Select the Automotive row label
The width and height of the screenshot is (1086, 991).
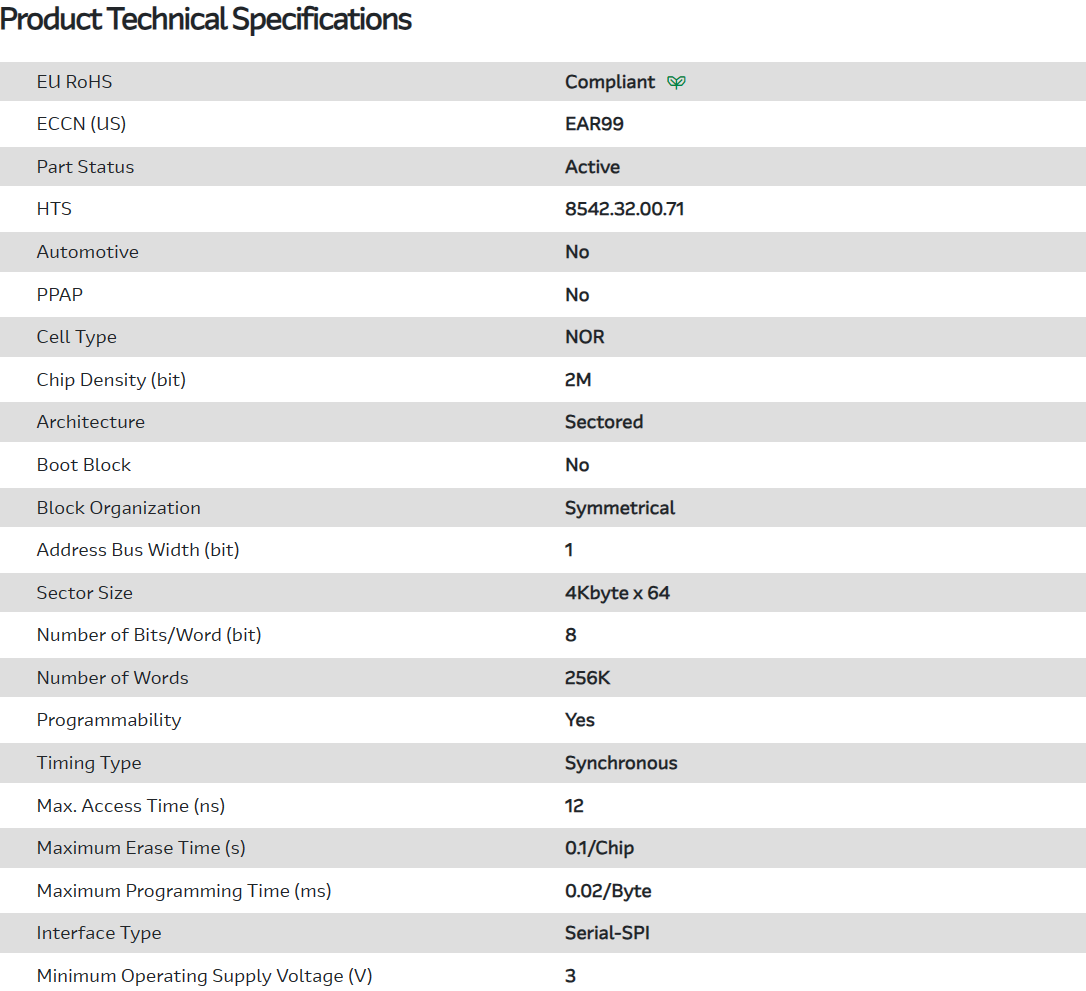click(87, 252)
